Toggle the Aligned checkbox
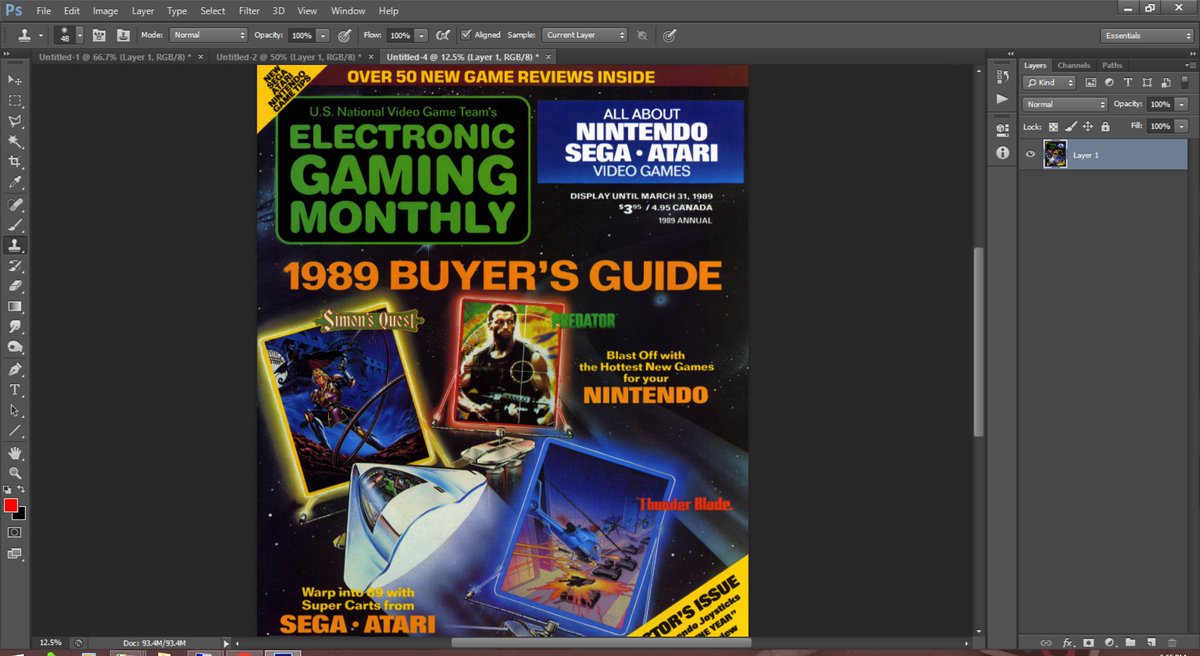1200x656 pixels. click(x=467, y=35)
